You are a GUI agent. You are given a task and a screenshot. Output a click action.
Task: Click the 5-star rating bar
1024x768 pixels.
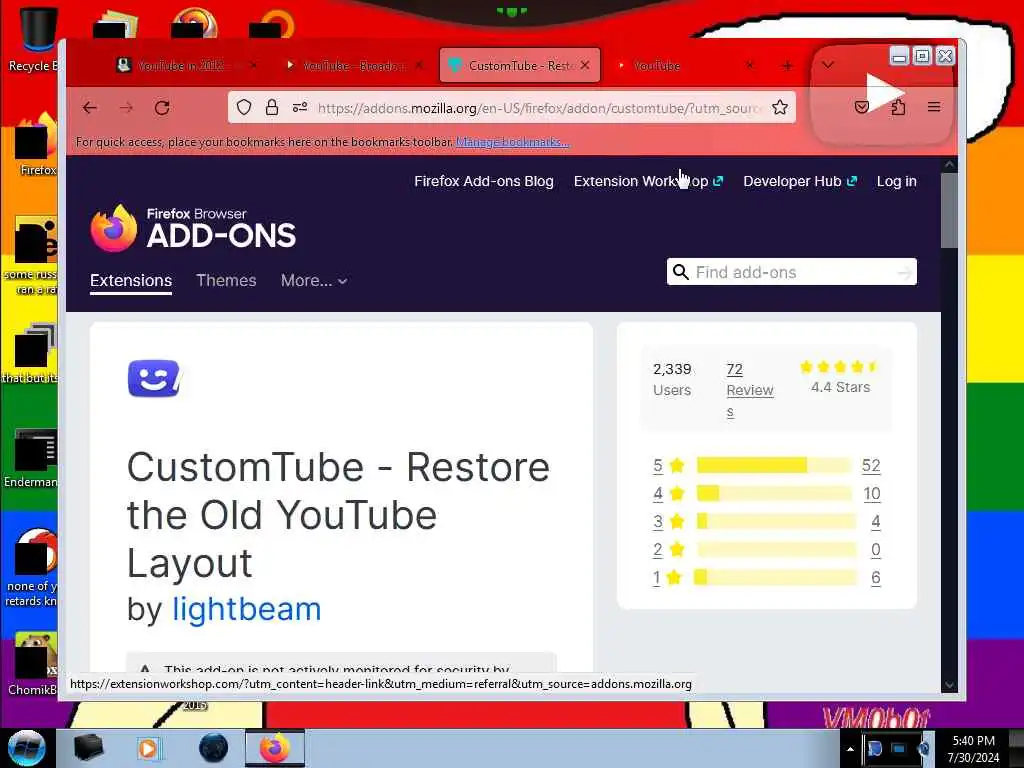(x=774, y=466)
